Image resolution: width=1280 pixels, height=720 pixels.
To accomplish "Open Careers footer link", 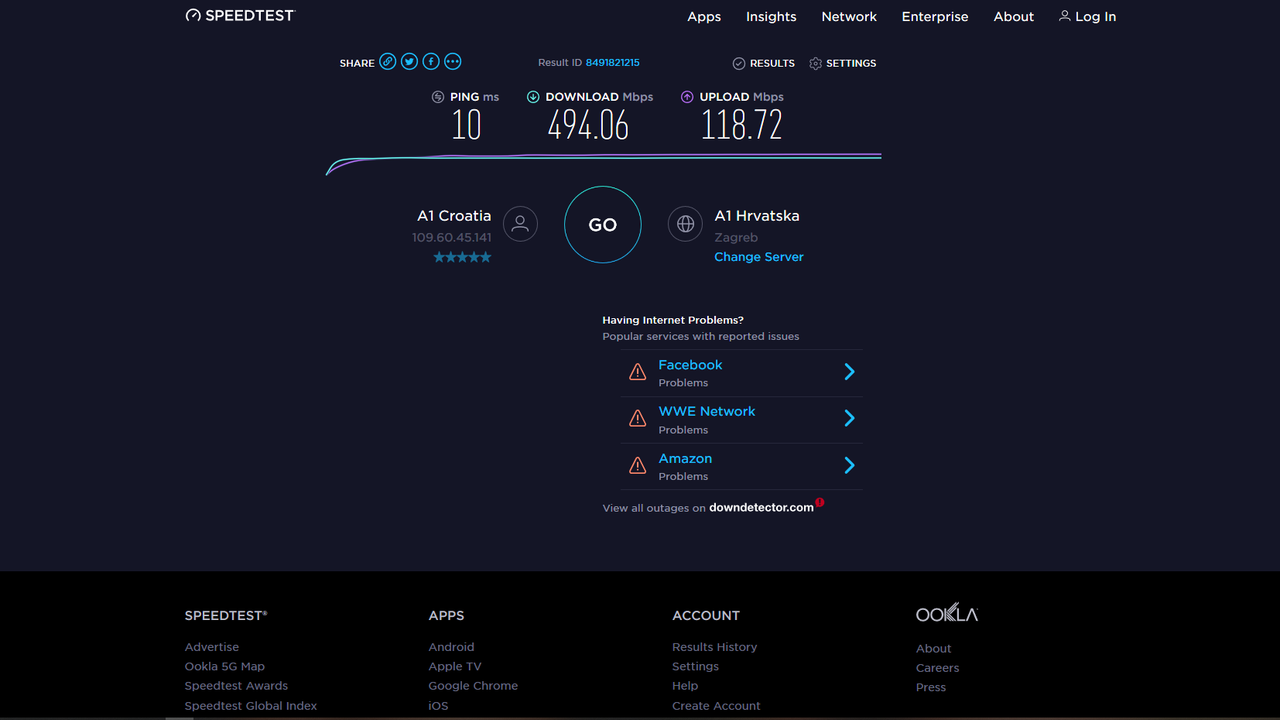I will click(938, 668).
